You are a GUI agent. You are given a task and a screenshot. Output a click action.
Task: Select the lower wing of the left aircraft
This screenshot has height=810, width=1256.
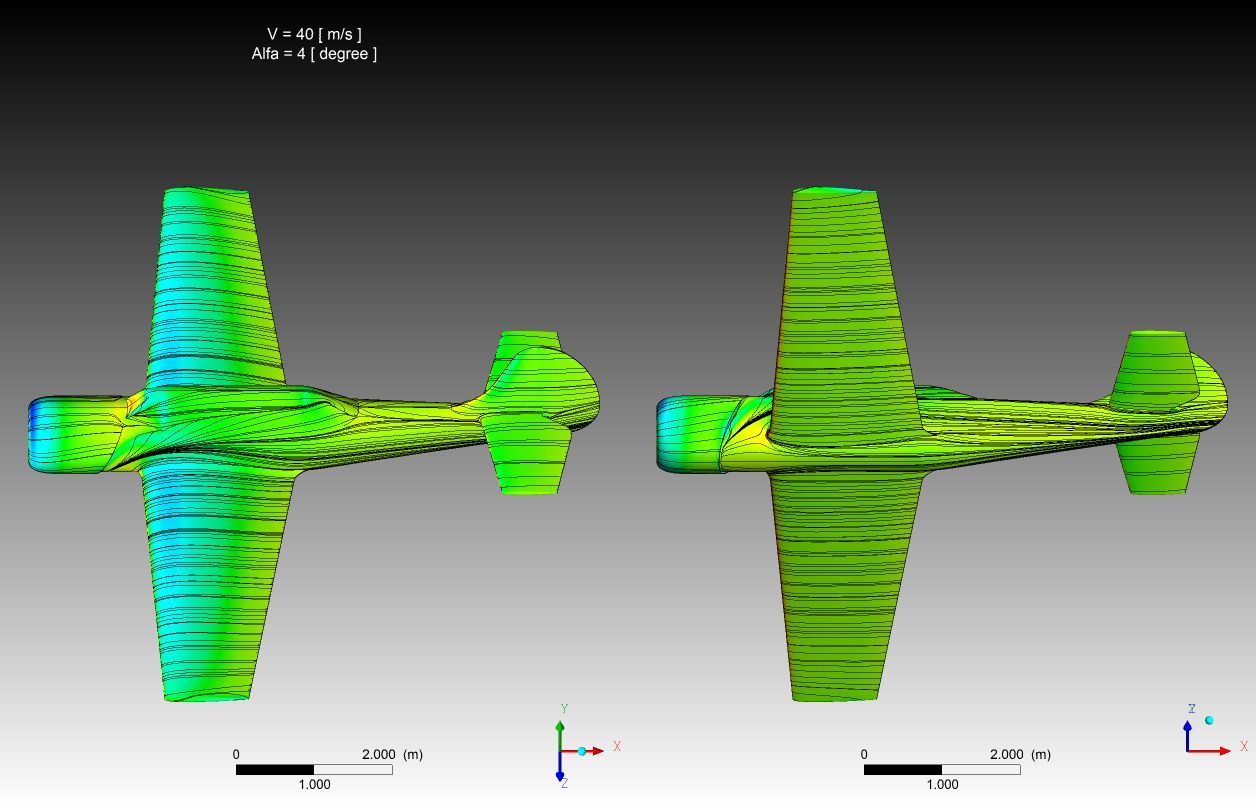pyautogui.click(x=215, y=580)
